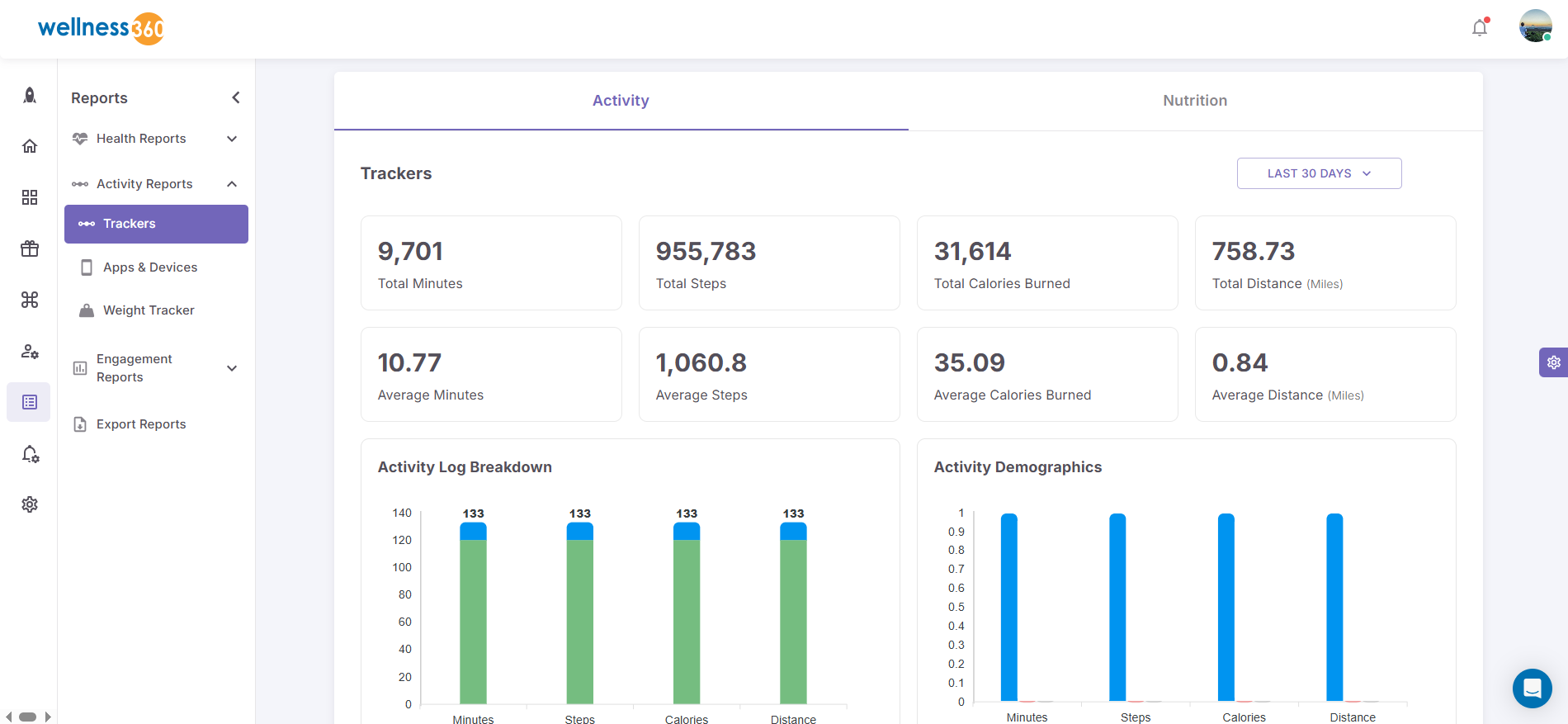
Task: Click the floating purple settings gear
Action: (x=1553, y=362)
